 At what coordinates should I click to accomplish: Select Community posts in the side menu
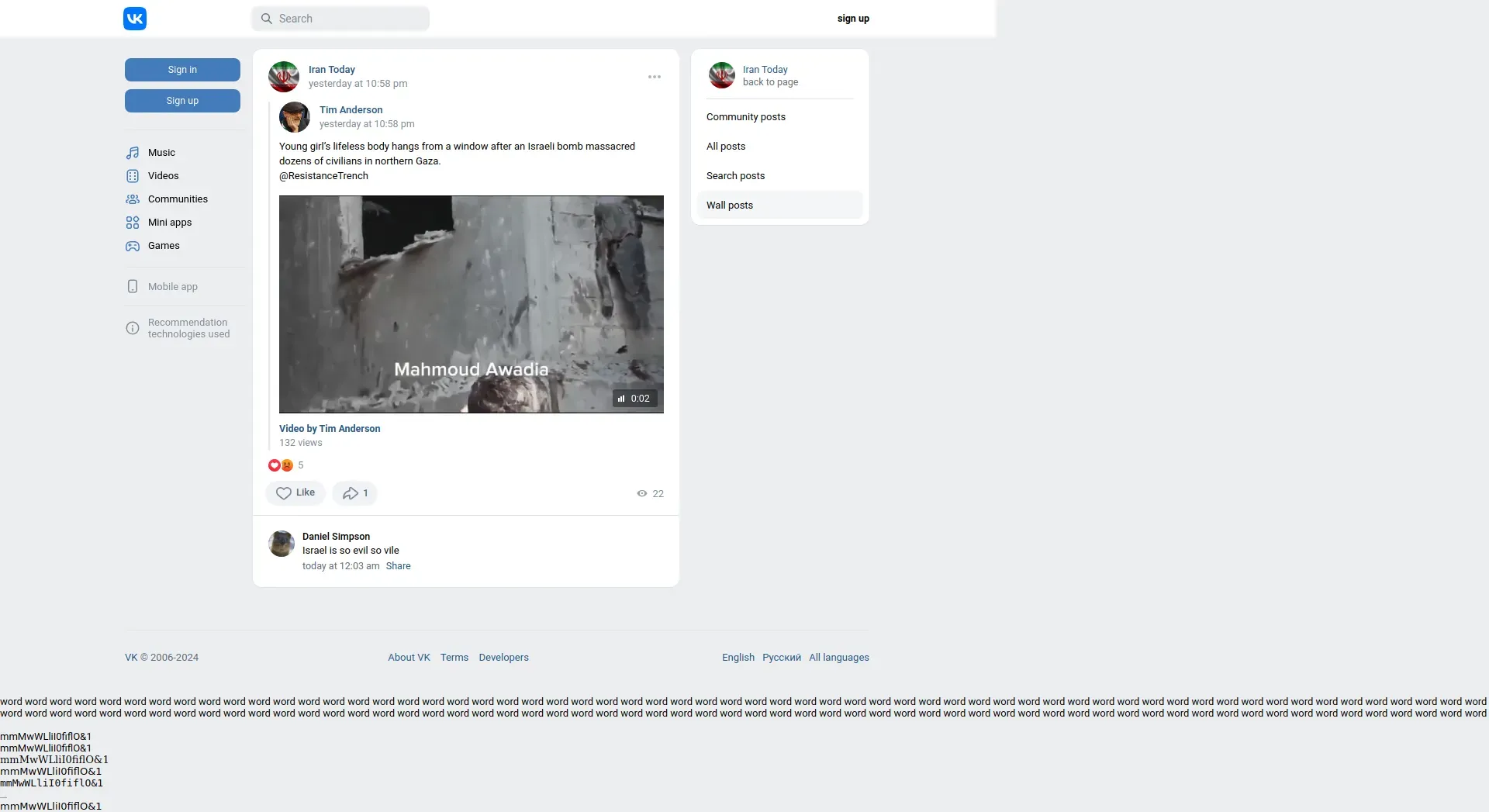[x=745, y=117]
